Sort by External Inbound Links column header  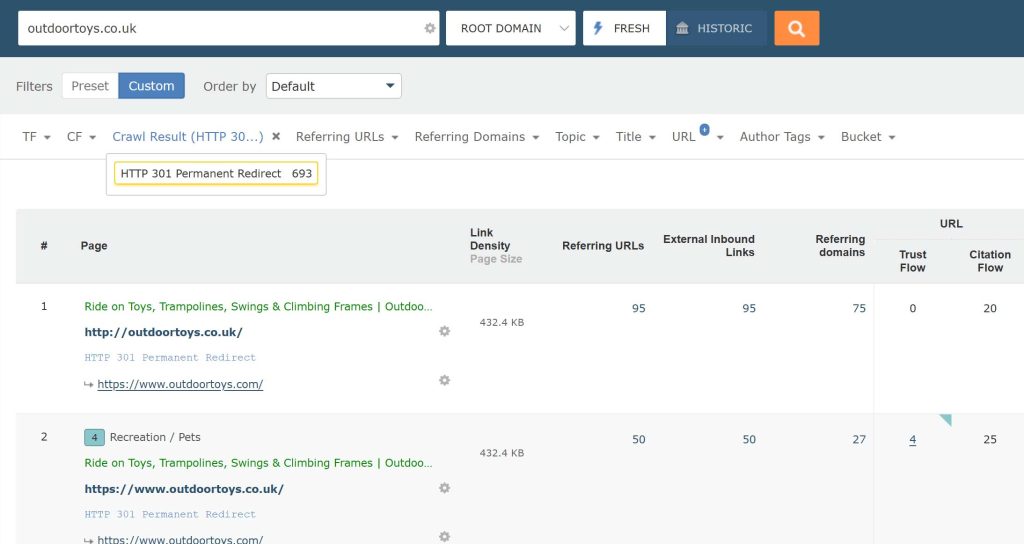tap(709, 246)
